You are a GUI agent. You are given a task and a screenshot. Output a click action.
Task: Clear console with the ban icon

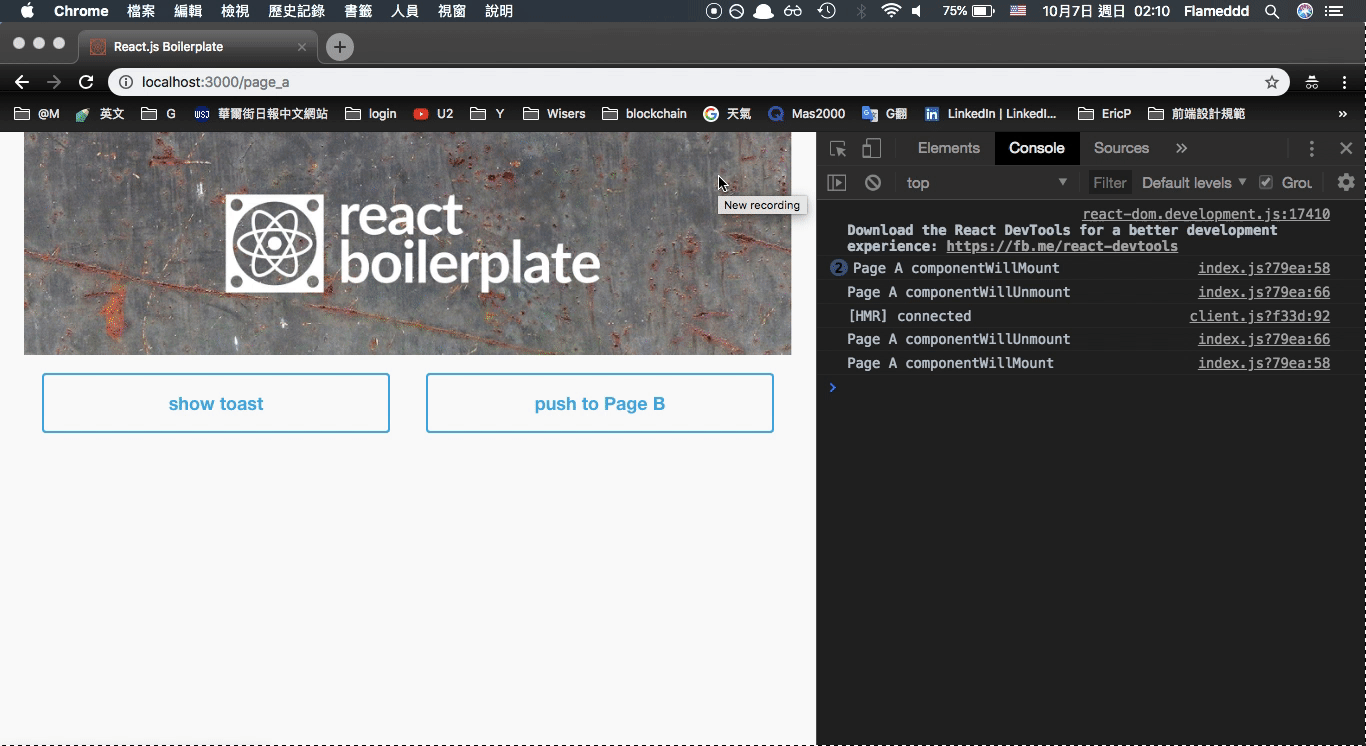[x=873, y=183]
